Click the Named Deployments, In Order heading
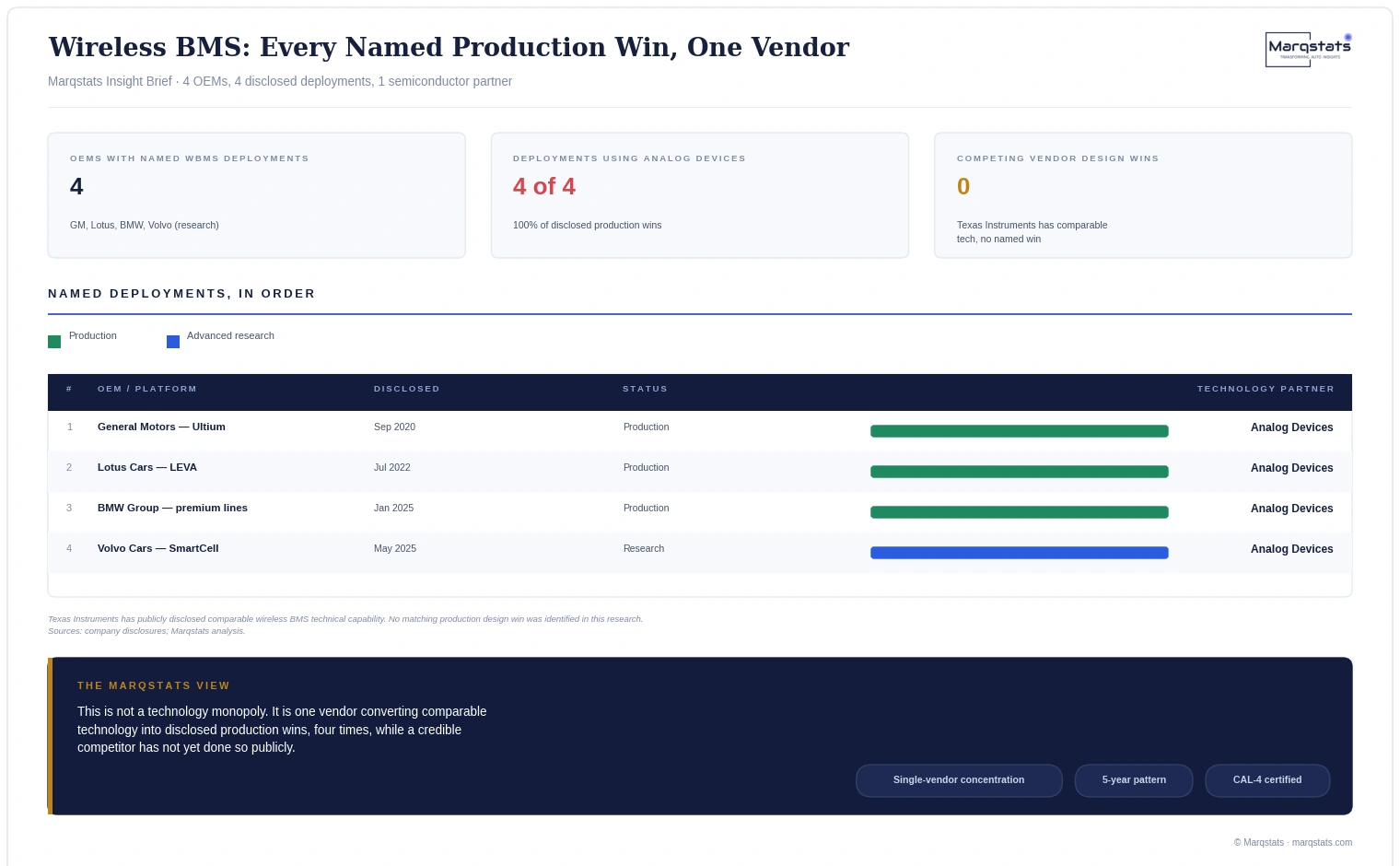Image resolution: width=1400 pixels, height=866 pixels. coord(181,294)
